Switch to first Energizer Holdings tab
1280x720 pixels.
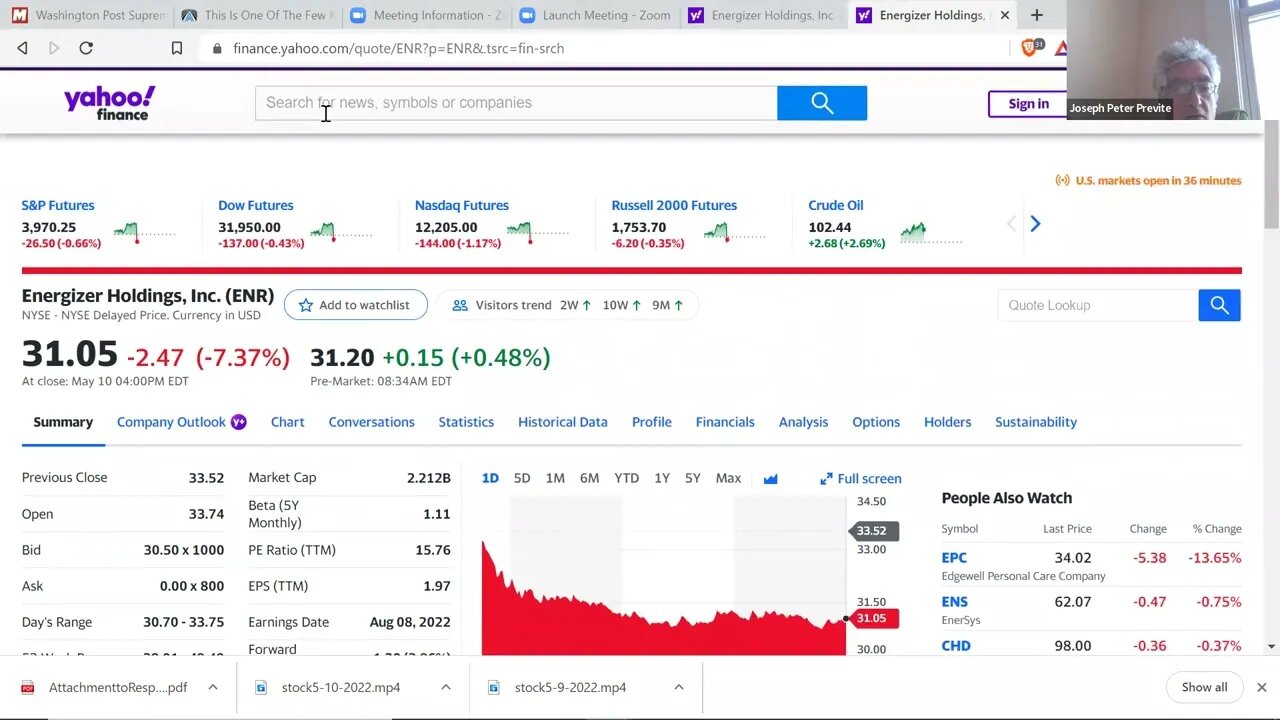pos(764,15)
